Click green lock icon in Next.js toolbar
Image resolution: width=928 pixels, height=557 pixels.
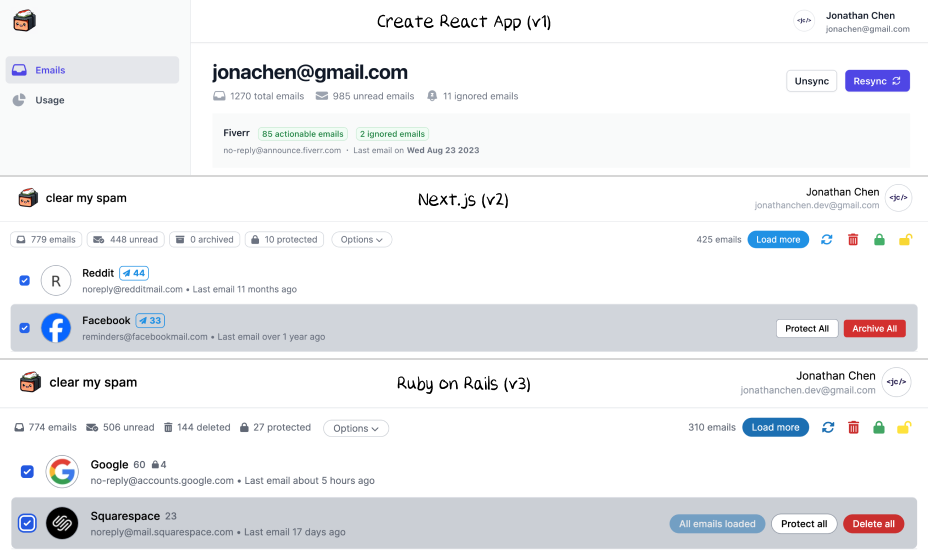(879, 239)
